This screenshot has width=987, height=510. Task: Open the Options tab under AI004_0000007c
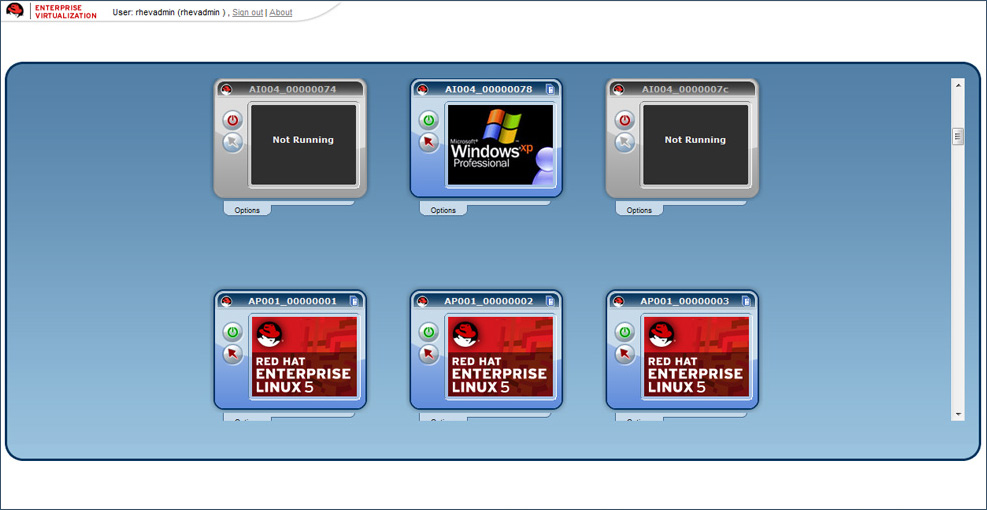(640, 210)
